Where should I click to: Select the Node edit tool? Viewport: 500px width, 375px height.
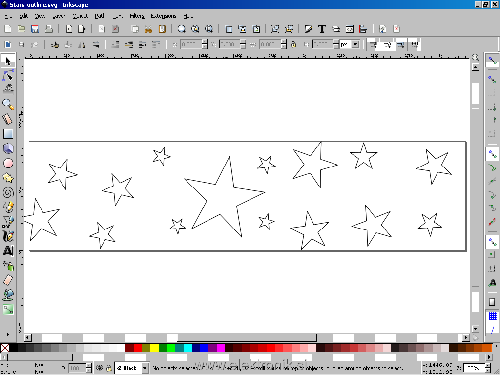pos(8,76)
